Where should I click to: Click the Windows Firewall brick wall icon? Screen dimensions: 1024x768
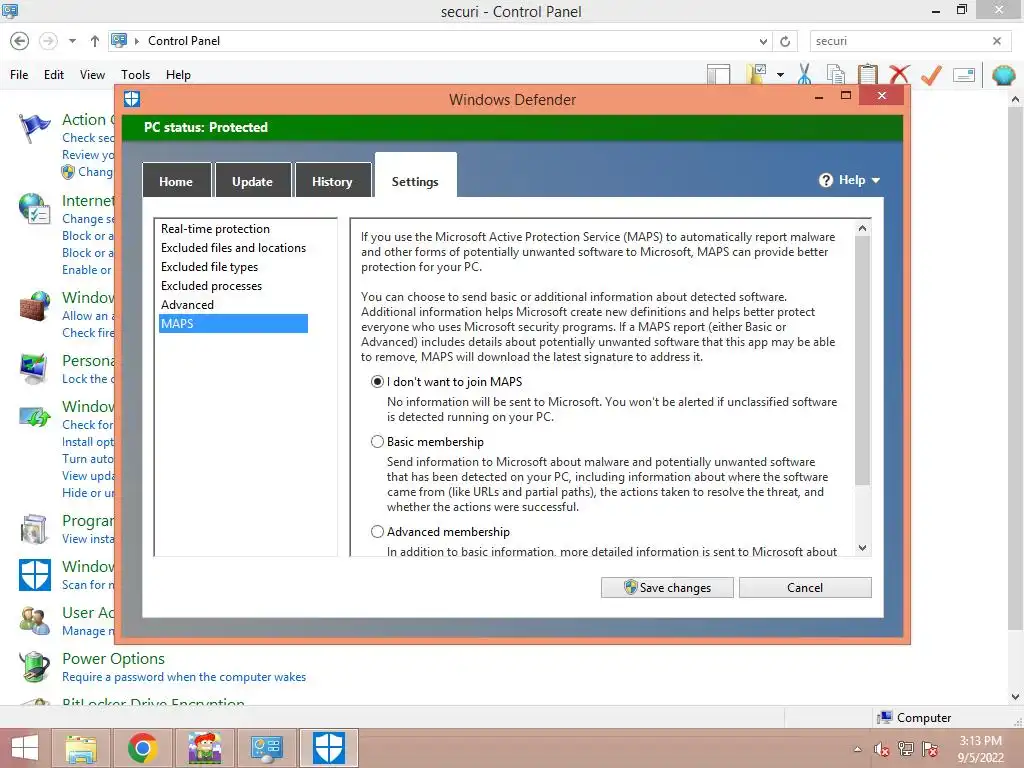tap(35, 306)
